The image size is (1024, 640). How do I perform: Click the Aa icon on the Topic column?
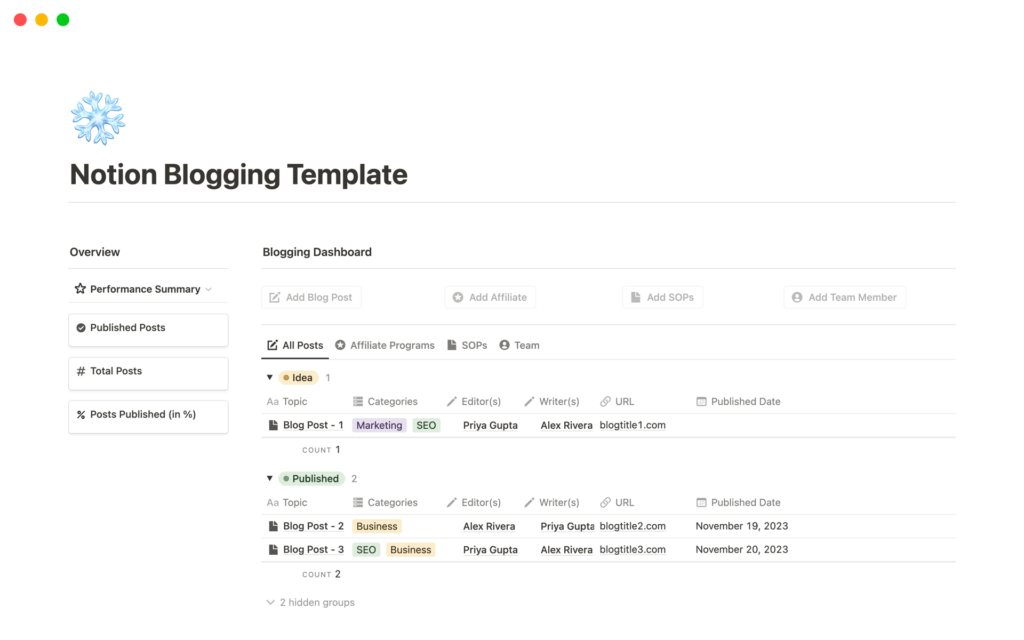point(272,401)
